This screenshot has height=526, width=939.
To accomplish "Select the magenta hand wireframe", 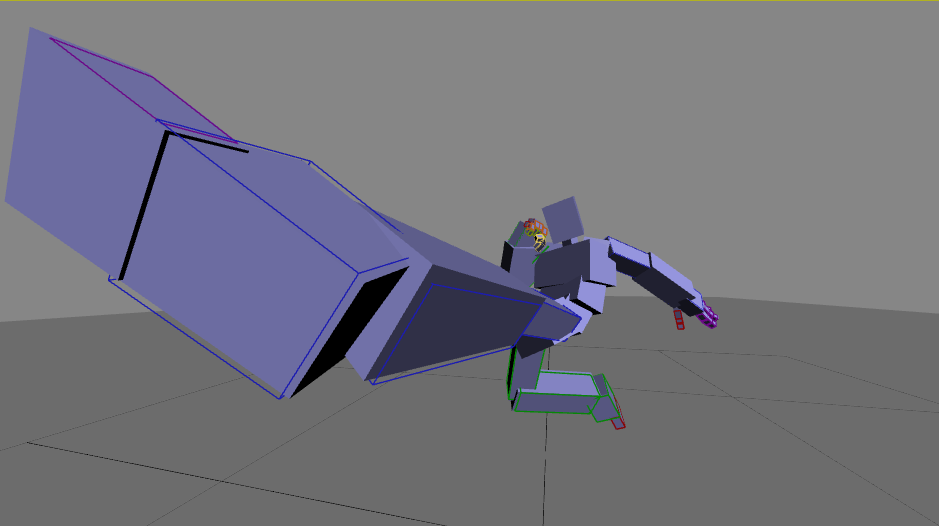I will [x=708, y=315].
